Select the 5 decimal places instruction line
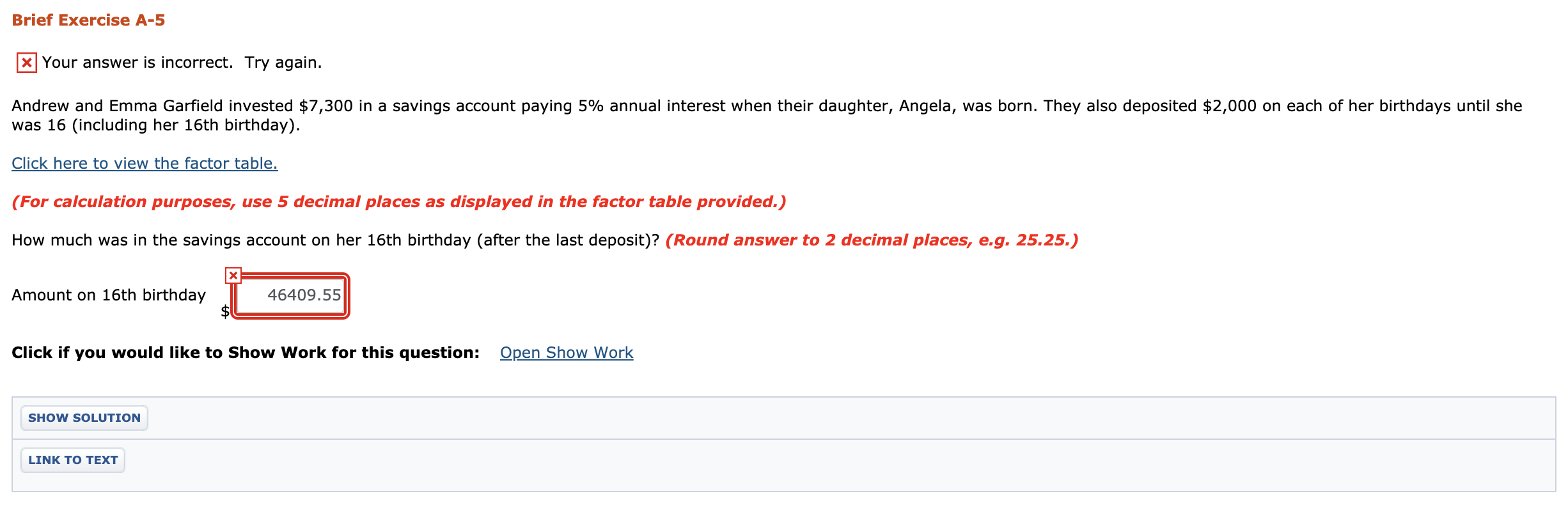Viewport: 1568px width, 505px height. tap(399, 201)
